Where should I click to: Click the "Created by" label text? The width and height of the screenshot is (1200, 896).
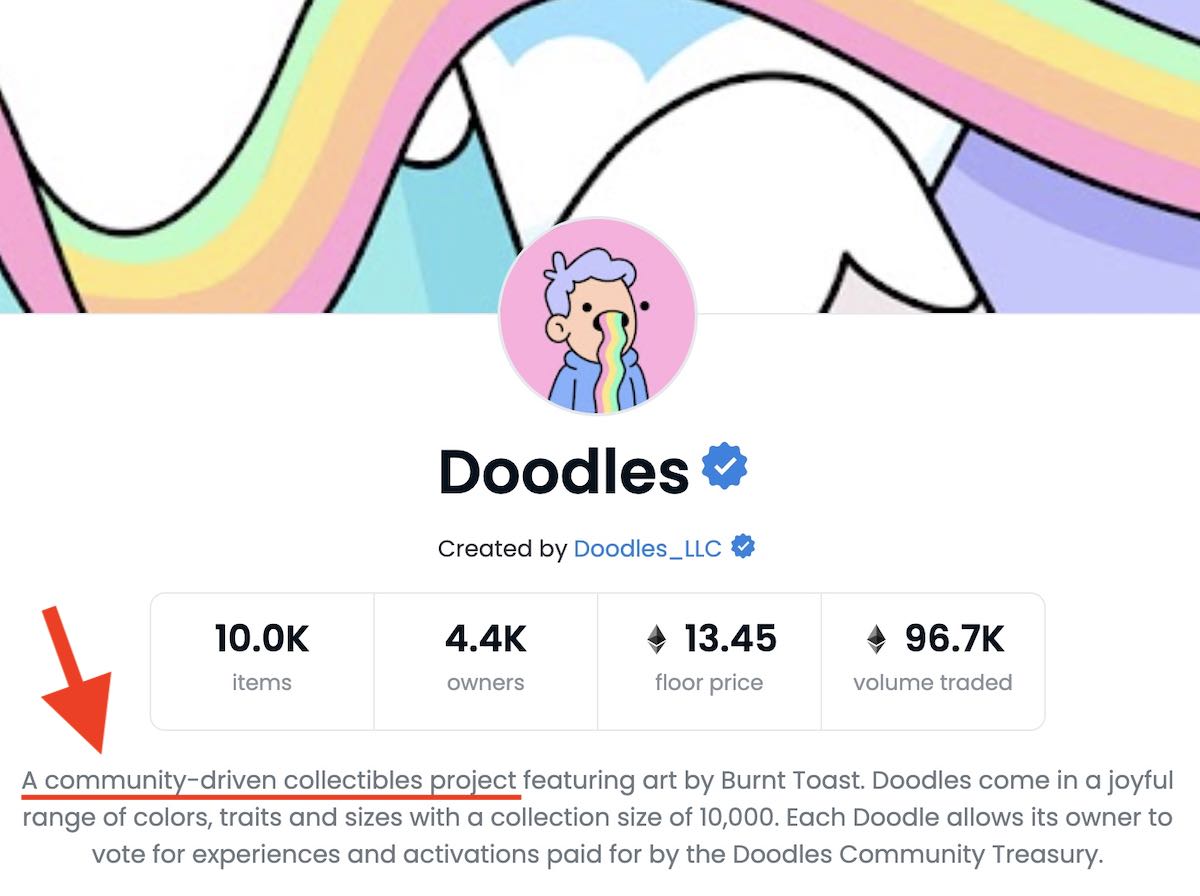point(502,549)
